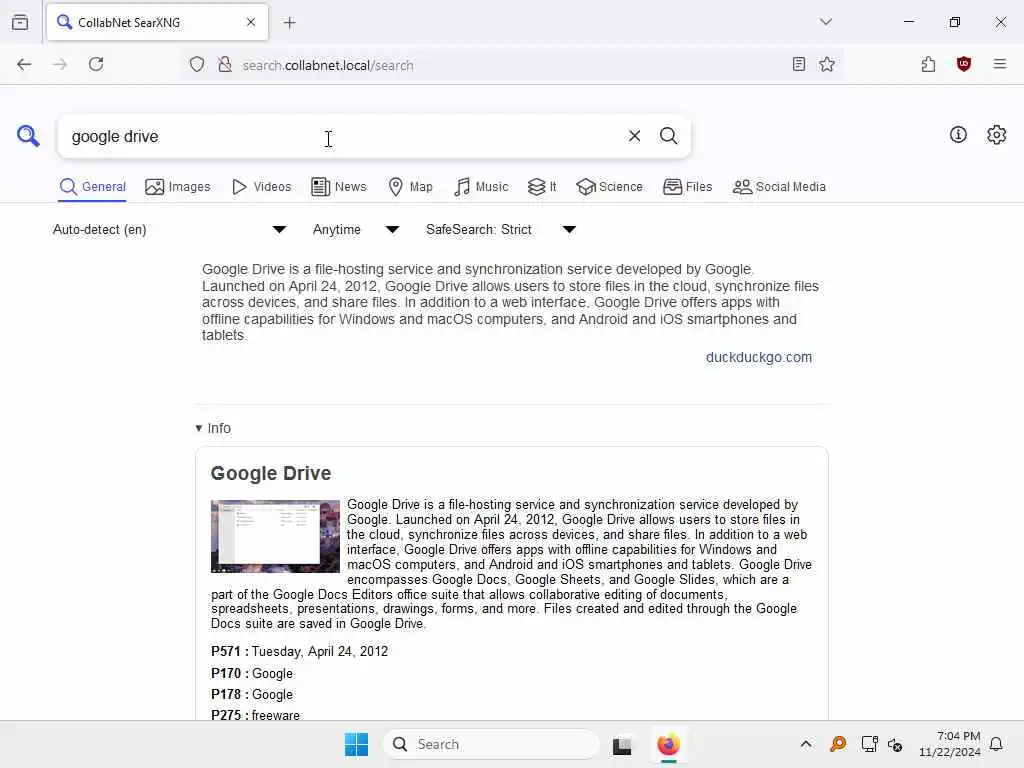Click the P178 : Google row

(251, 694)
